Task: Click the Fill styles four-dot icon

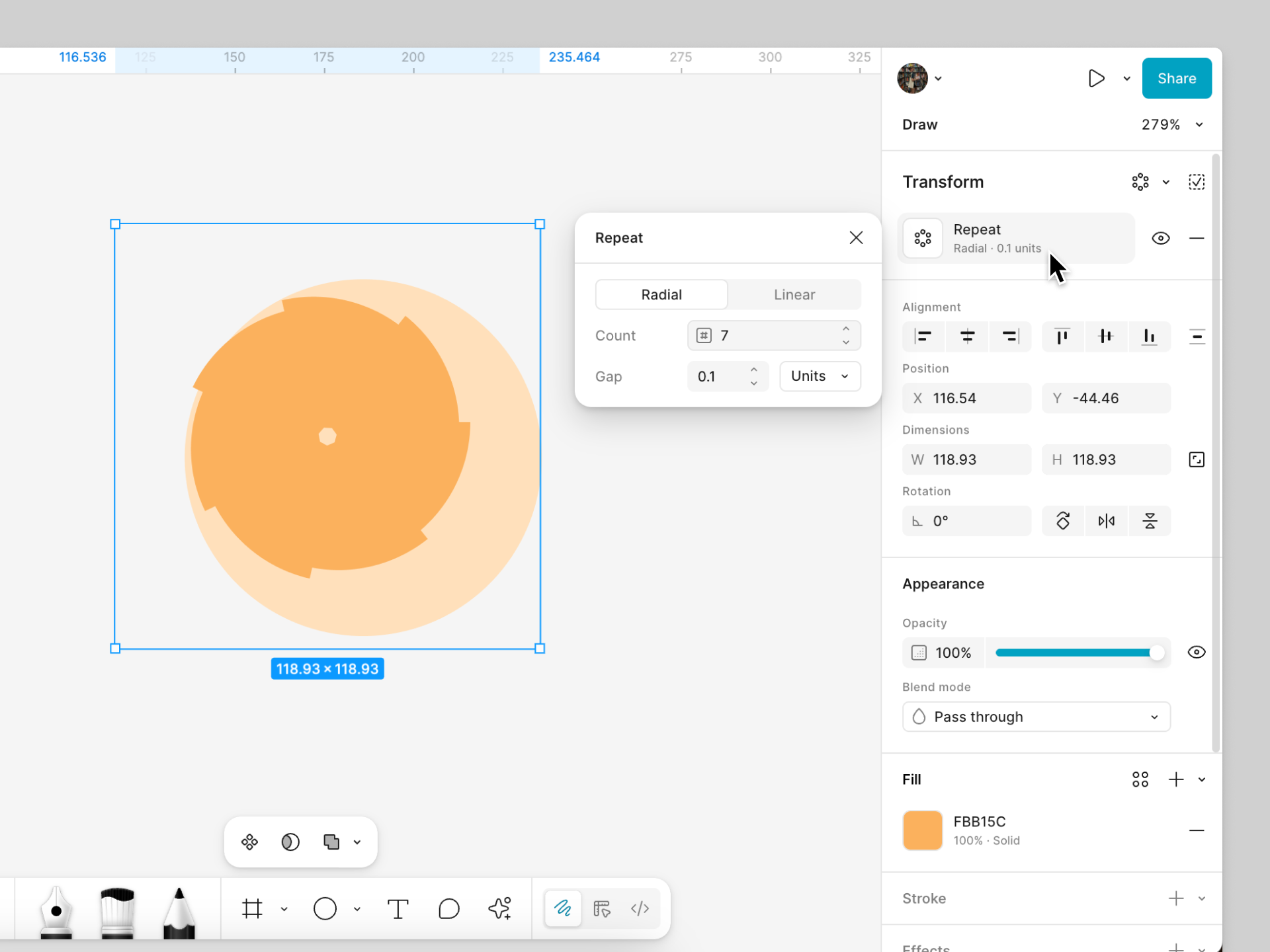Action: [1140, 779]
